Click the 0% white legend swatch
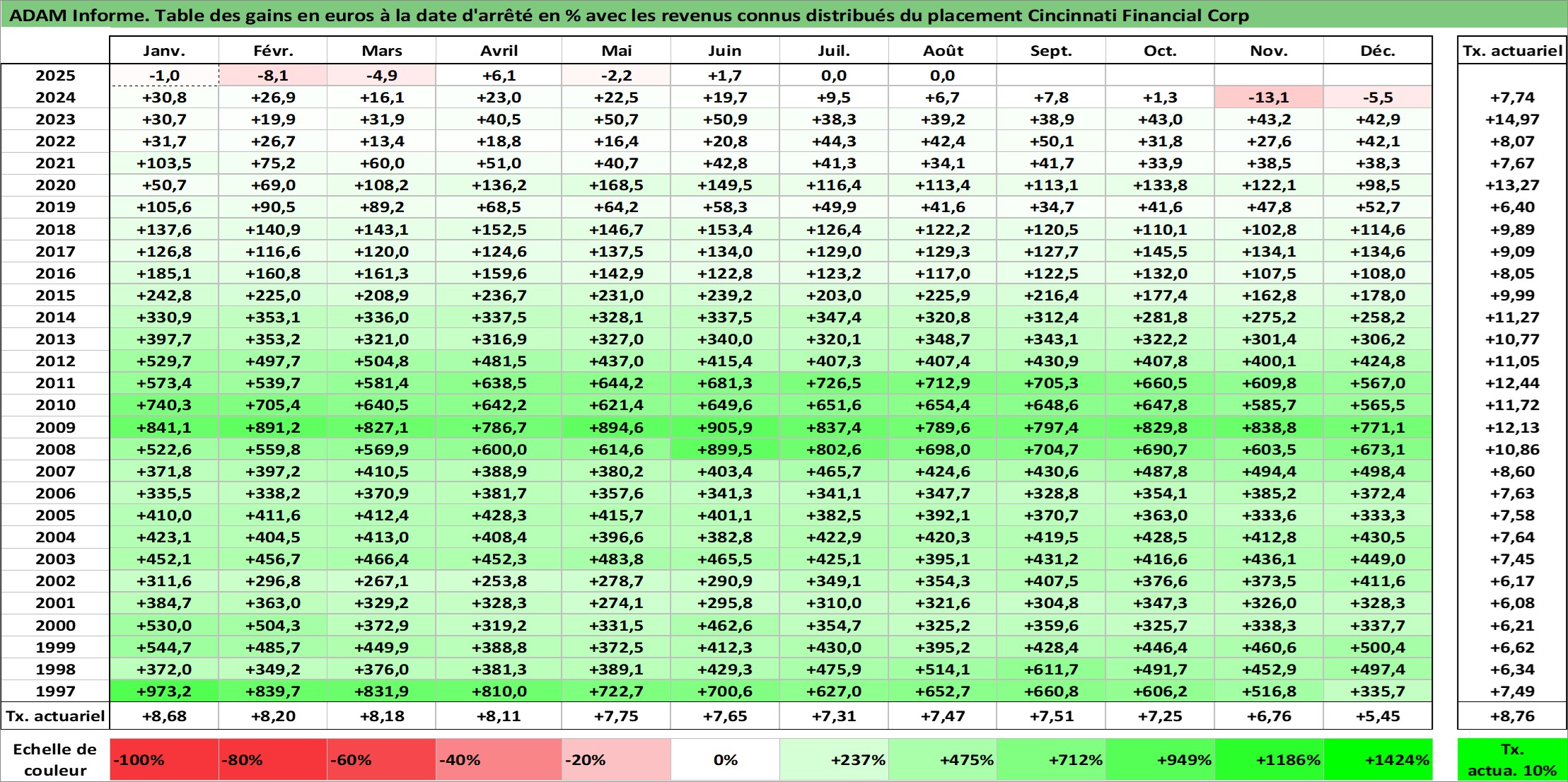The width and height of the screenshot is (1568, 782). pyautogui.click(x=725, y=759)
